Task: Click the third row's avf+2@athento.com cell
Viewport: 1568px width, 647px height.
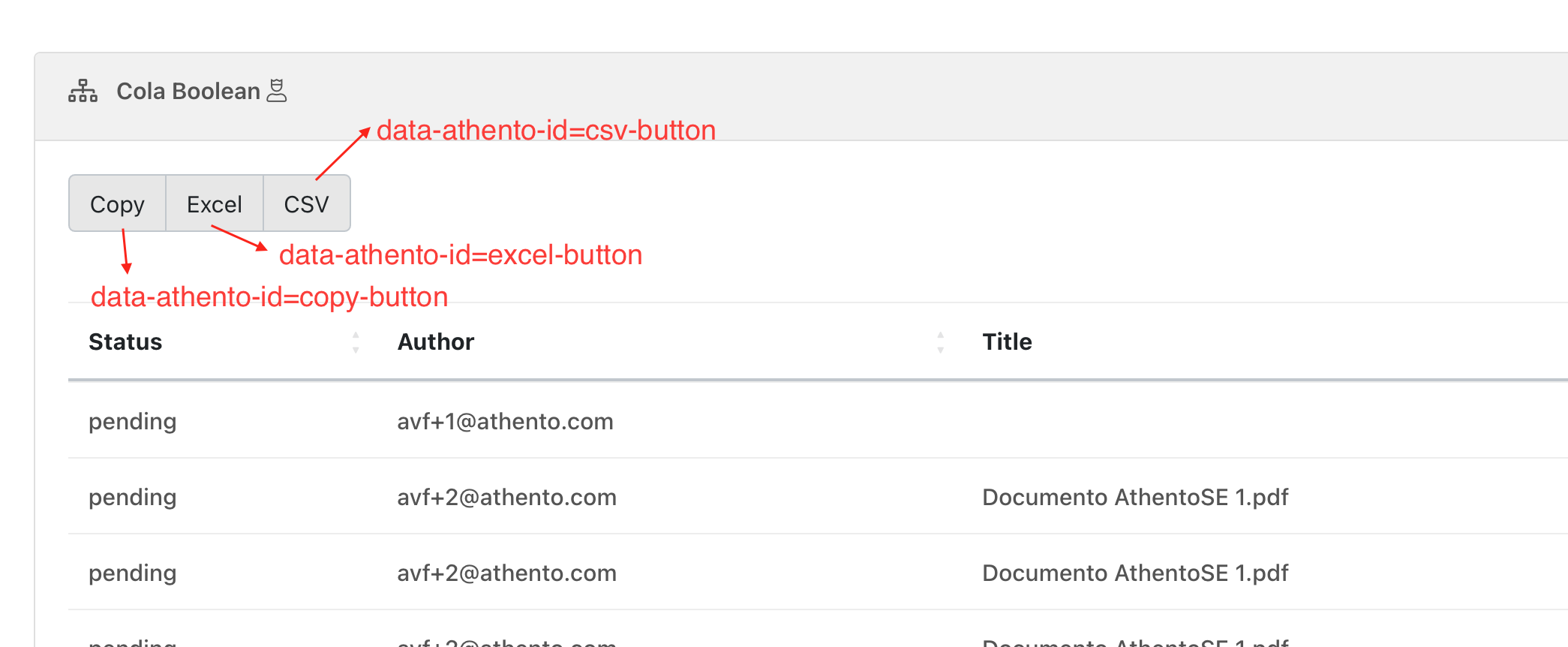Action: [506, 573]
